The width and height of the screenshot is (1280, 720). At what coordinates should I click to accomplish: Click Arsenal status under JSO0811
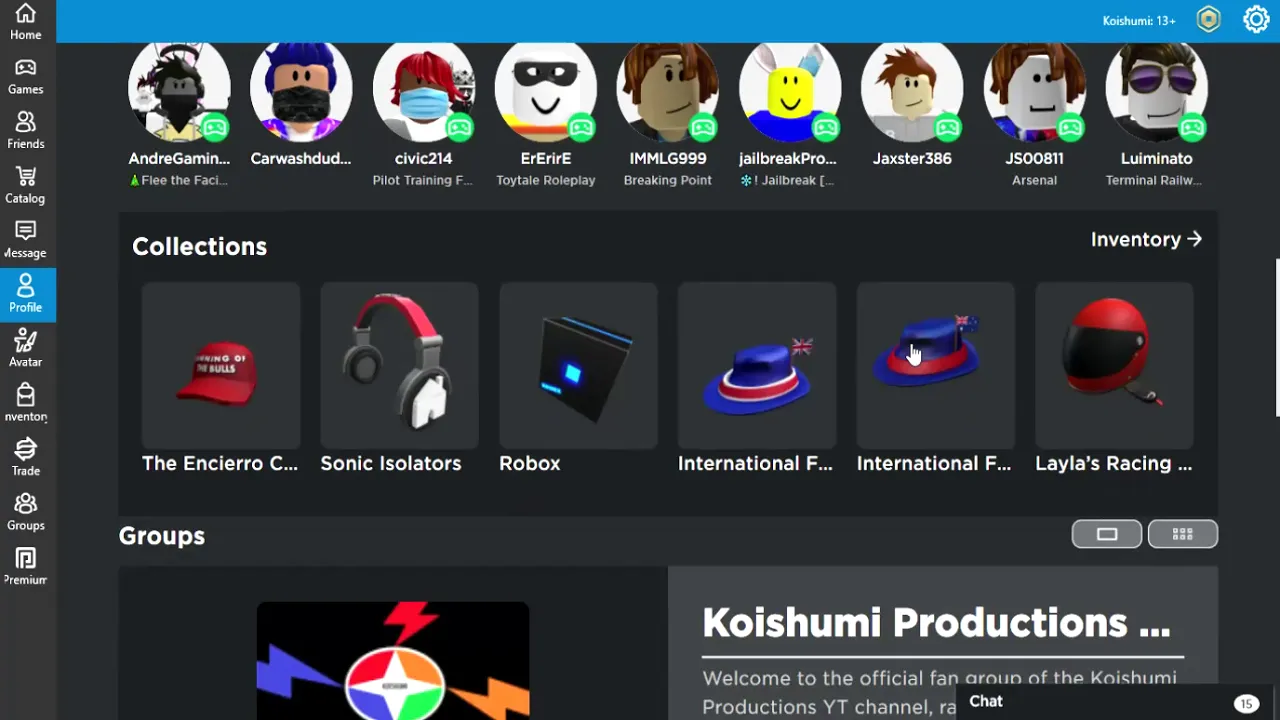click(1034, 180)
